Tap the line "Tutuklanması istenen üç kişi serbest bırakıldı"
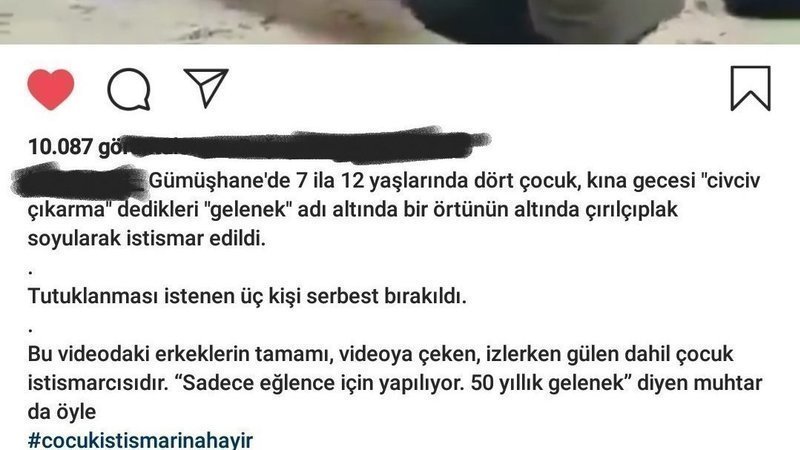800x450 pixels. click(247, 296)
